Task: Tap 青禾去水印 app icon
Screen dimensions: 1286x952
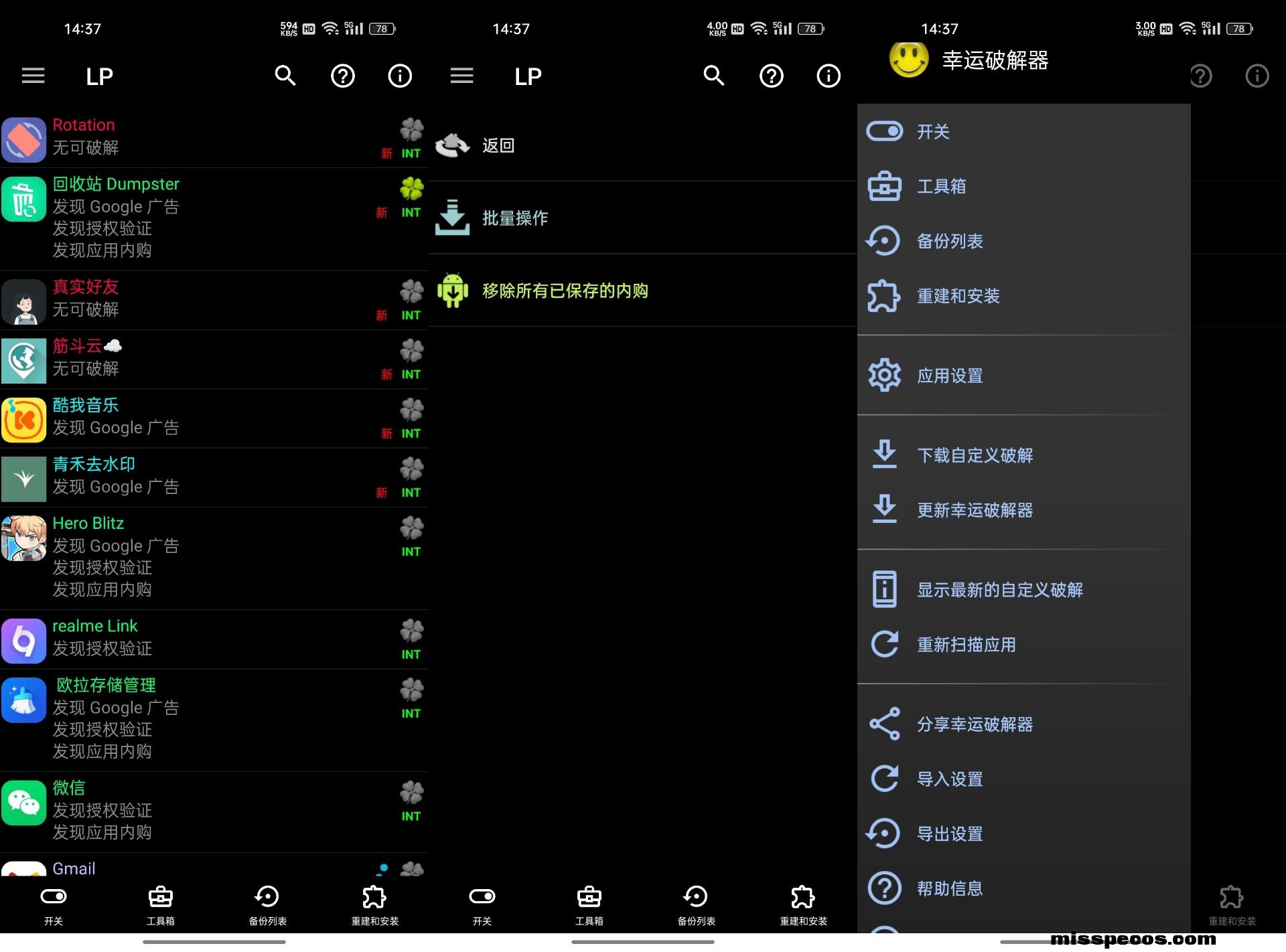Action: pos(24,479)
